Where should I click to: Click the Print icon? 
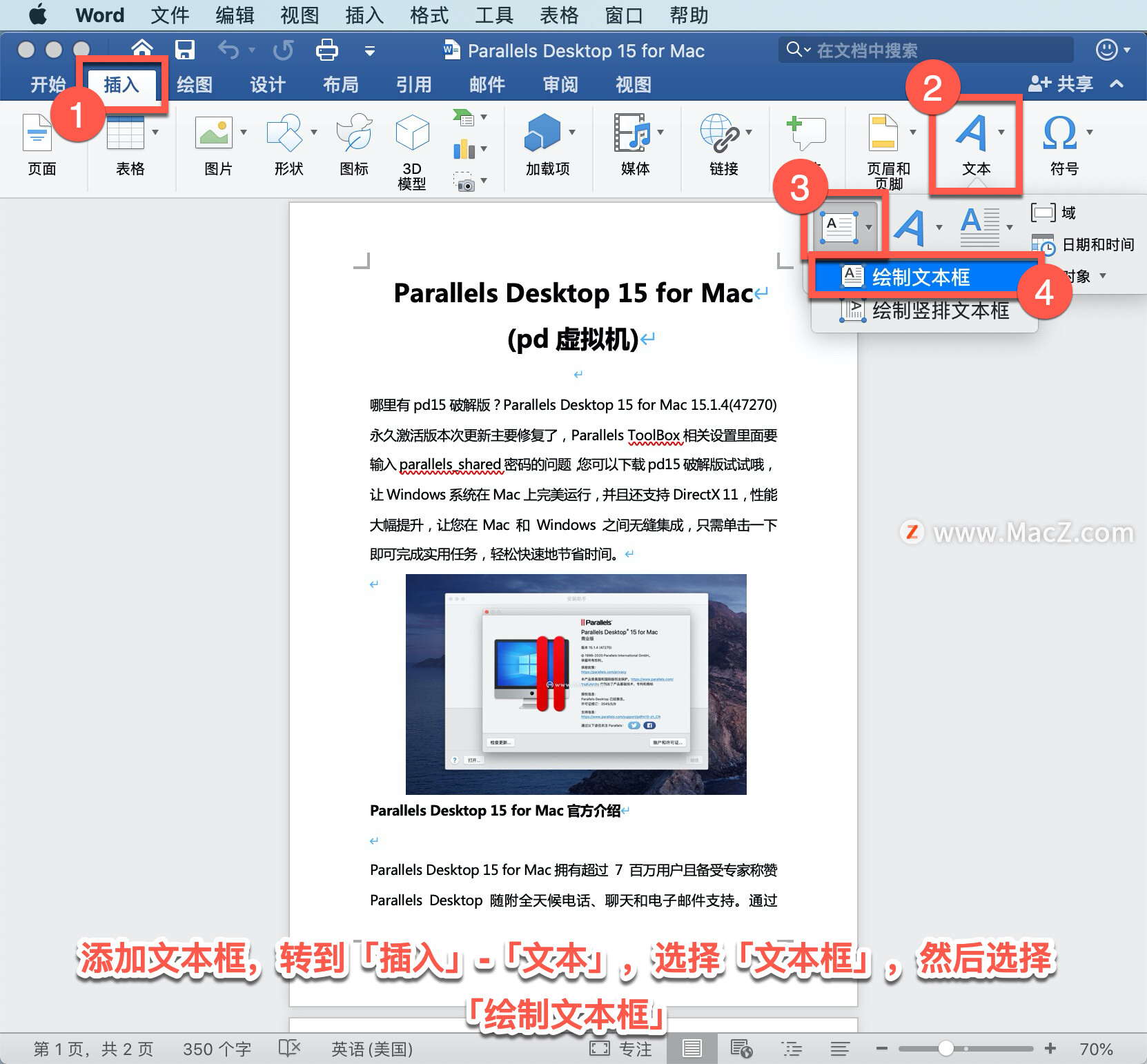coord(326,50)
